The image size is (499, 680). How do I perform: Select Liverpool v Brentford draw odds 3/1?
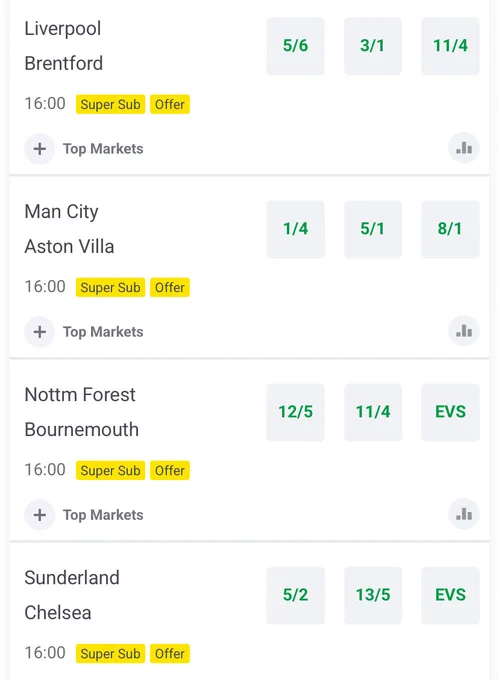pyautogui.click(x=373, y=46)
